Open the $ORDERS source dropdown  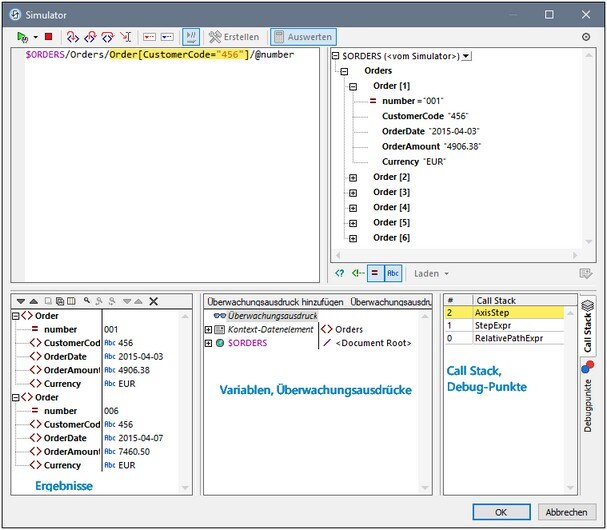click(x=466, y=56)
